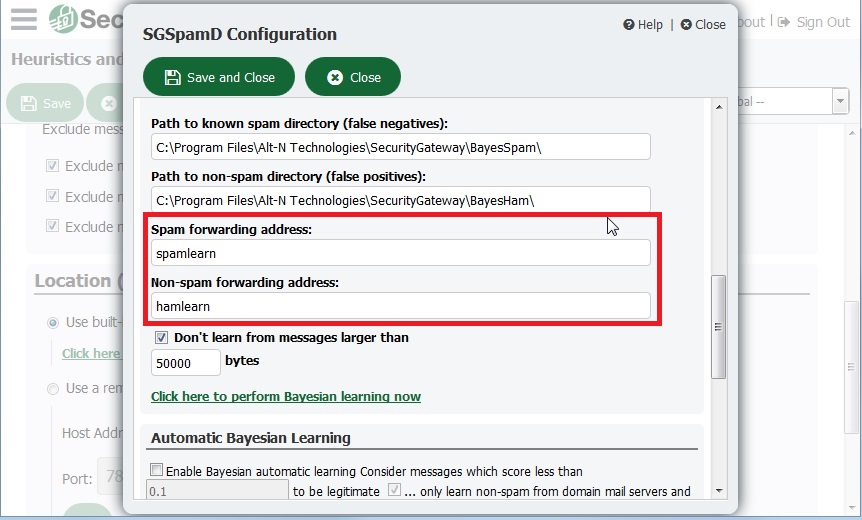Click the green Close button in dialog
Viewport: 862px width, 520px height.
353,77
